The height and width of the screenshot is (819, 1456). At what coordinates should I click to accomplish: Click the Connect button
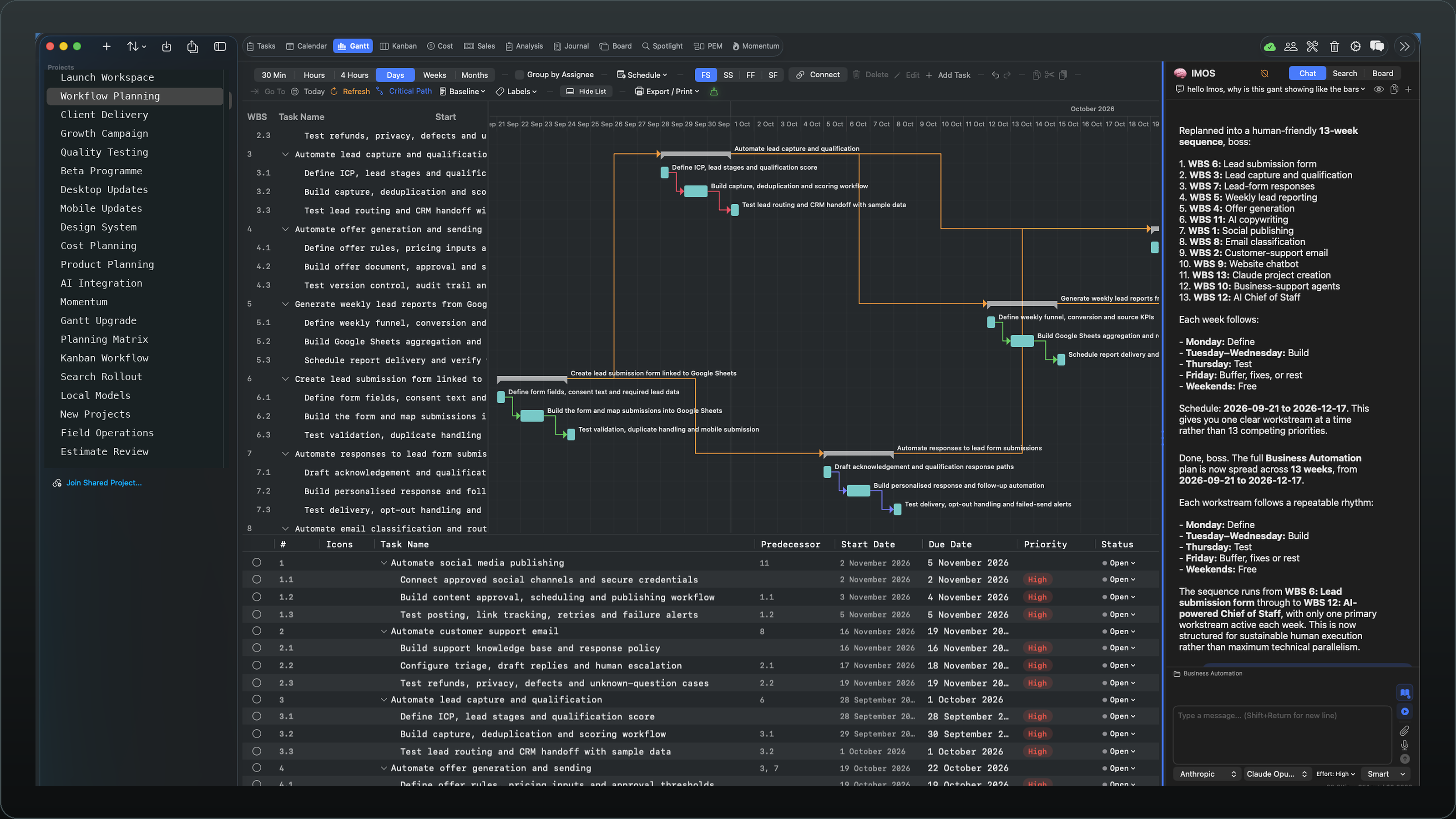818,75
